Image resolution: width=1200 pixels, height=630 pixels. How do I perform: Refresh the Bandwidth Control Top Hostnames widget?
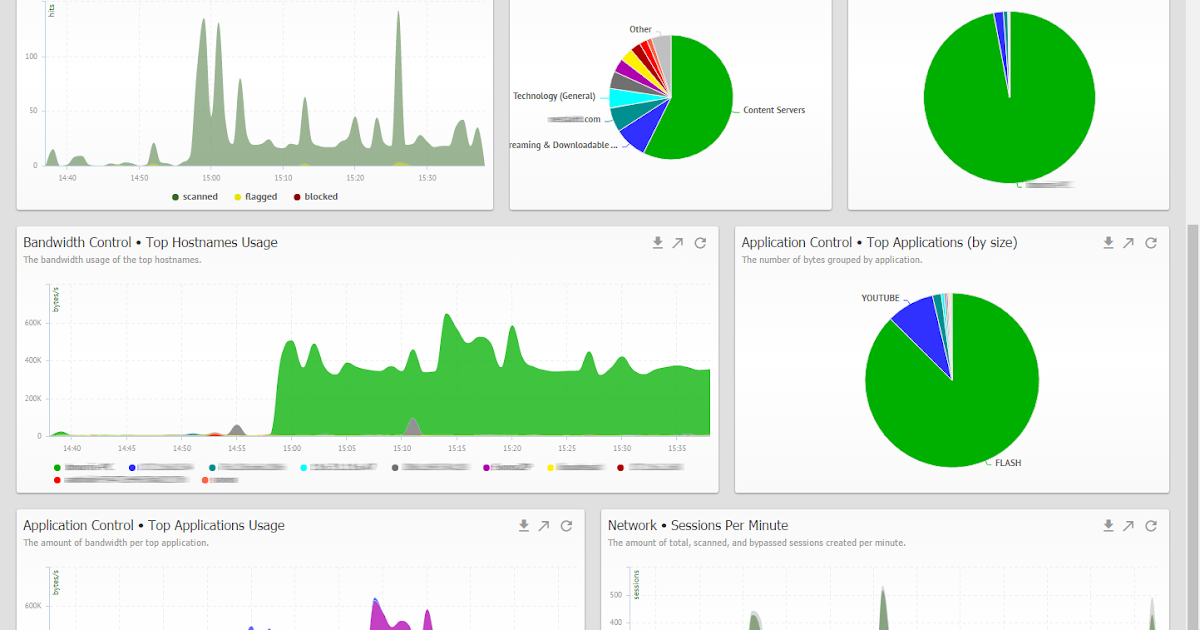[x=700, y=242]
